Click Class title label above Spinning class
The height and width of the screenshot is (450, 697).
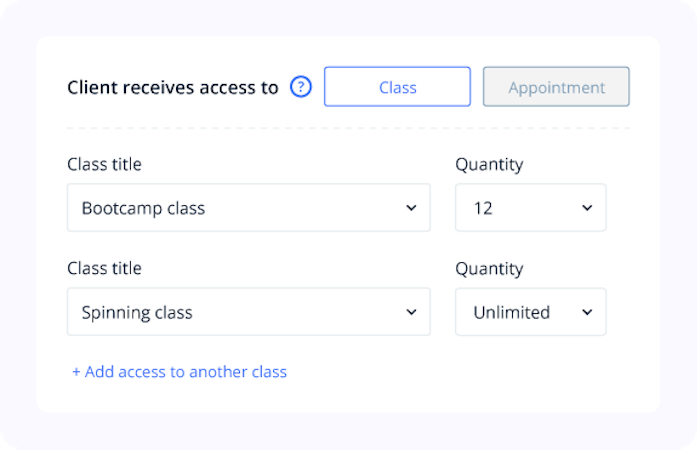click(104, 268)
